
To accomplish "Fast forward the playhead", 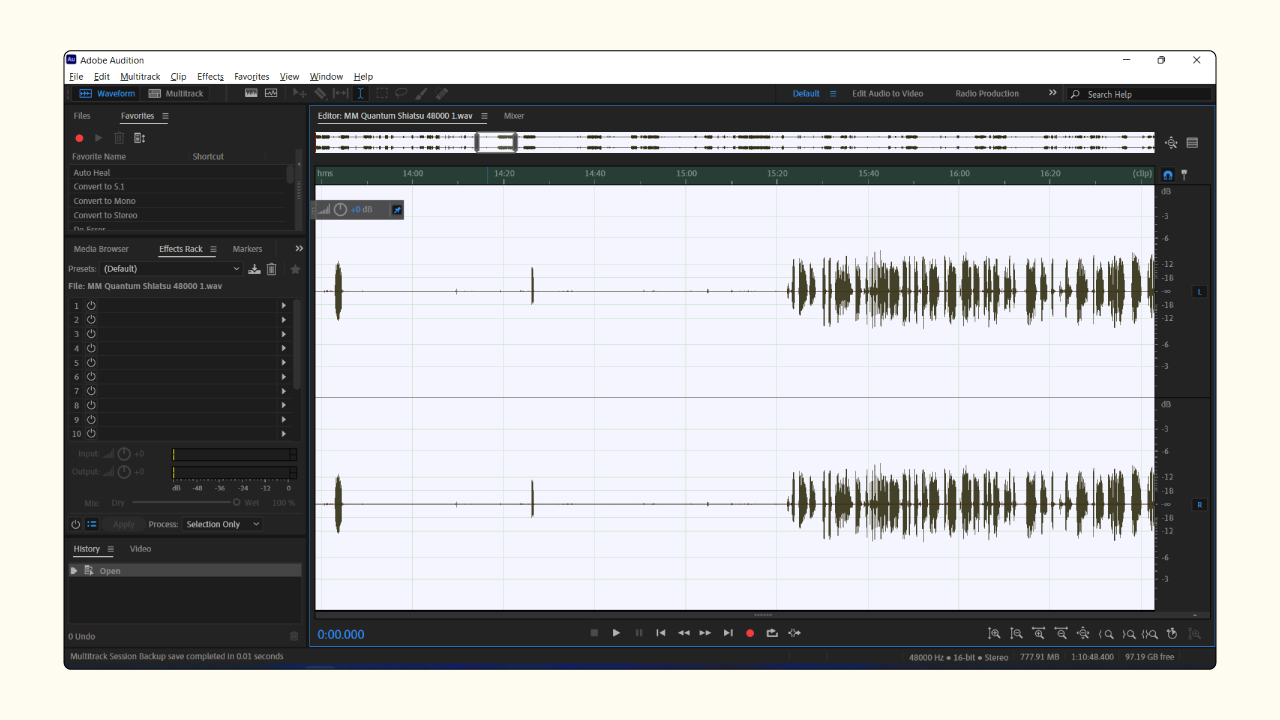I will tap(705, 633).
